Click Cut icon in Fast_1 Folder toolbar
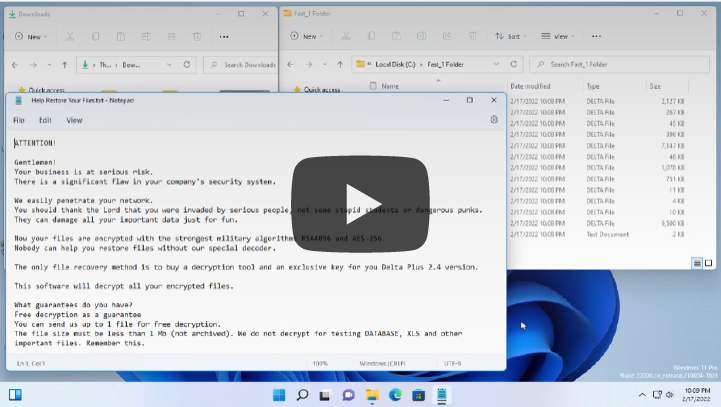 [x=346, y=36]
